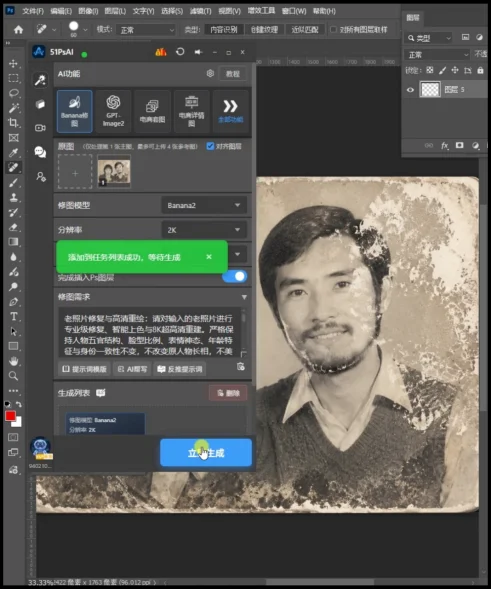Select the Eyedropper tool

pyautogui.click(x=14, y=153)
